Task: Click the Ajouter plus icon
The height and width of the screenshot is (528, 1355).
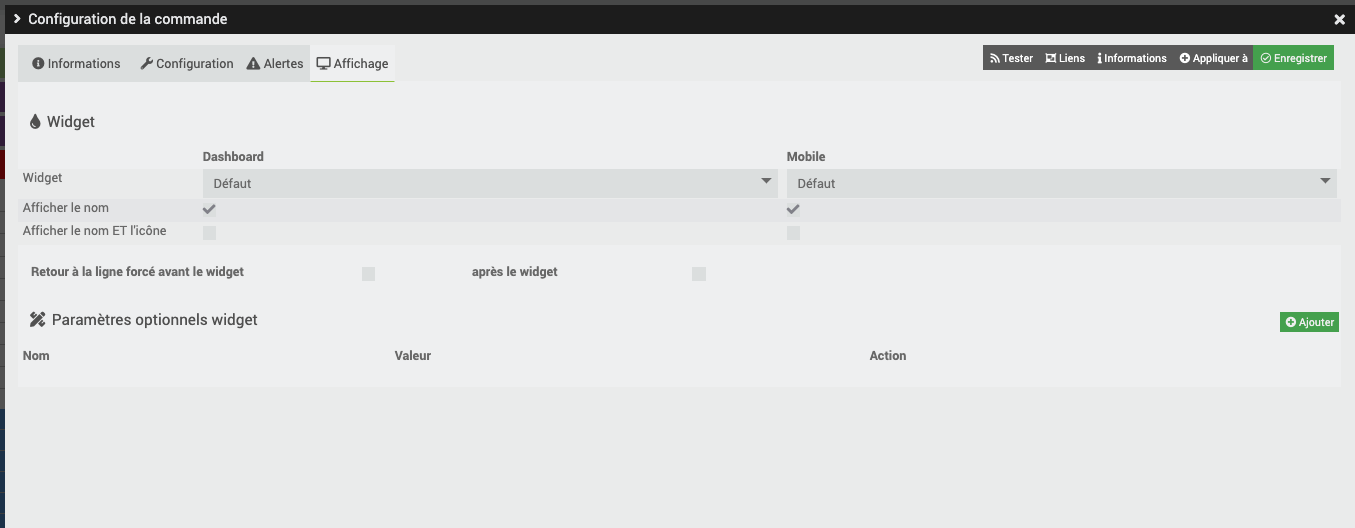Action: [1291, 322]
